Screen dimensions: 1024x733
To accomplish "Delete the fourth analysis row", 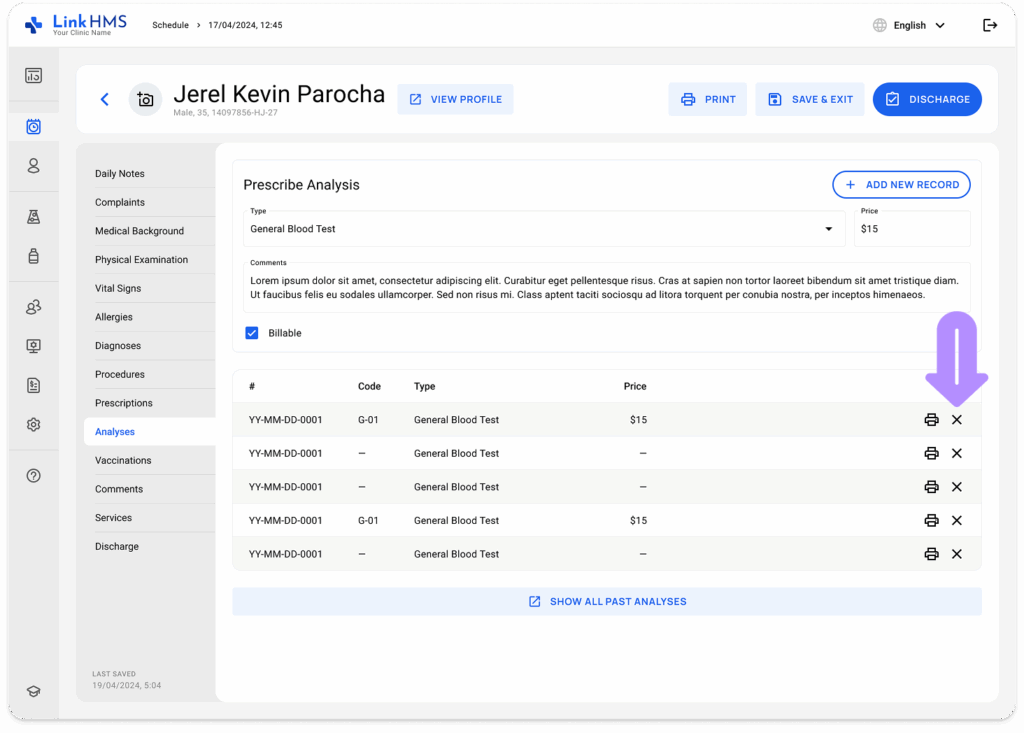I will point(957,520).
